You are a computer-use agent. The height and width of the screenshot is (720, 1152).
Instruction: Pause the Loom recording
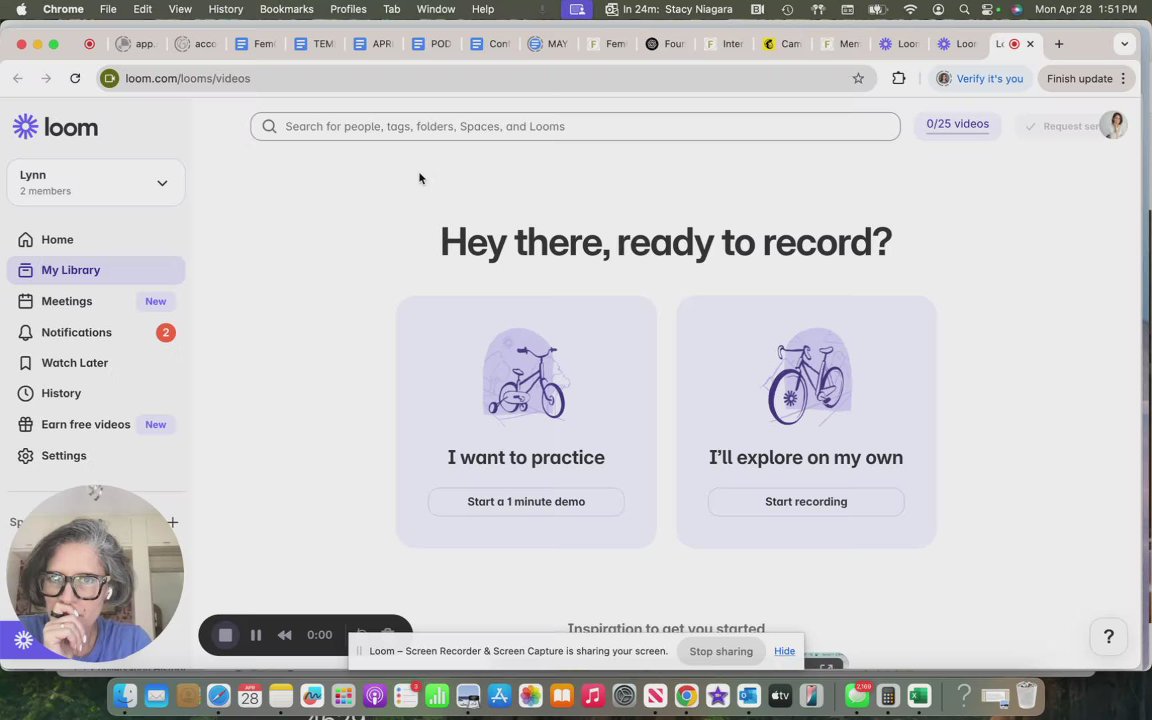coord(256,636)
